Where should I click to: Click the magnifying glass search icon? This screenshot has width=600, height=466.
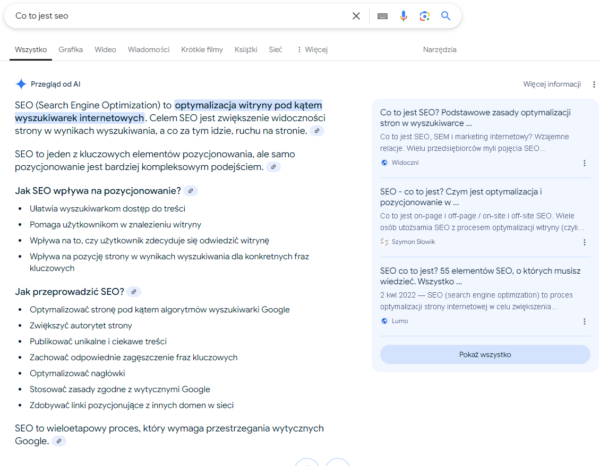pyautogui.click(x=445, y=16)
